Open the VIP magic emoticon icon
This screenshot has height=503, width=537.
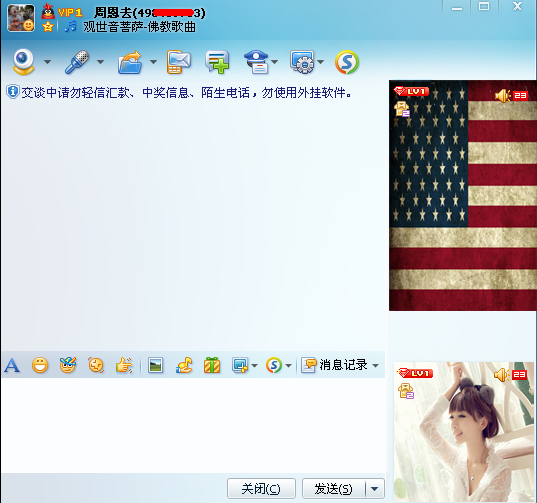tap(68, 365)
